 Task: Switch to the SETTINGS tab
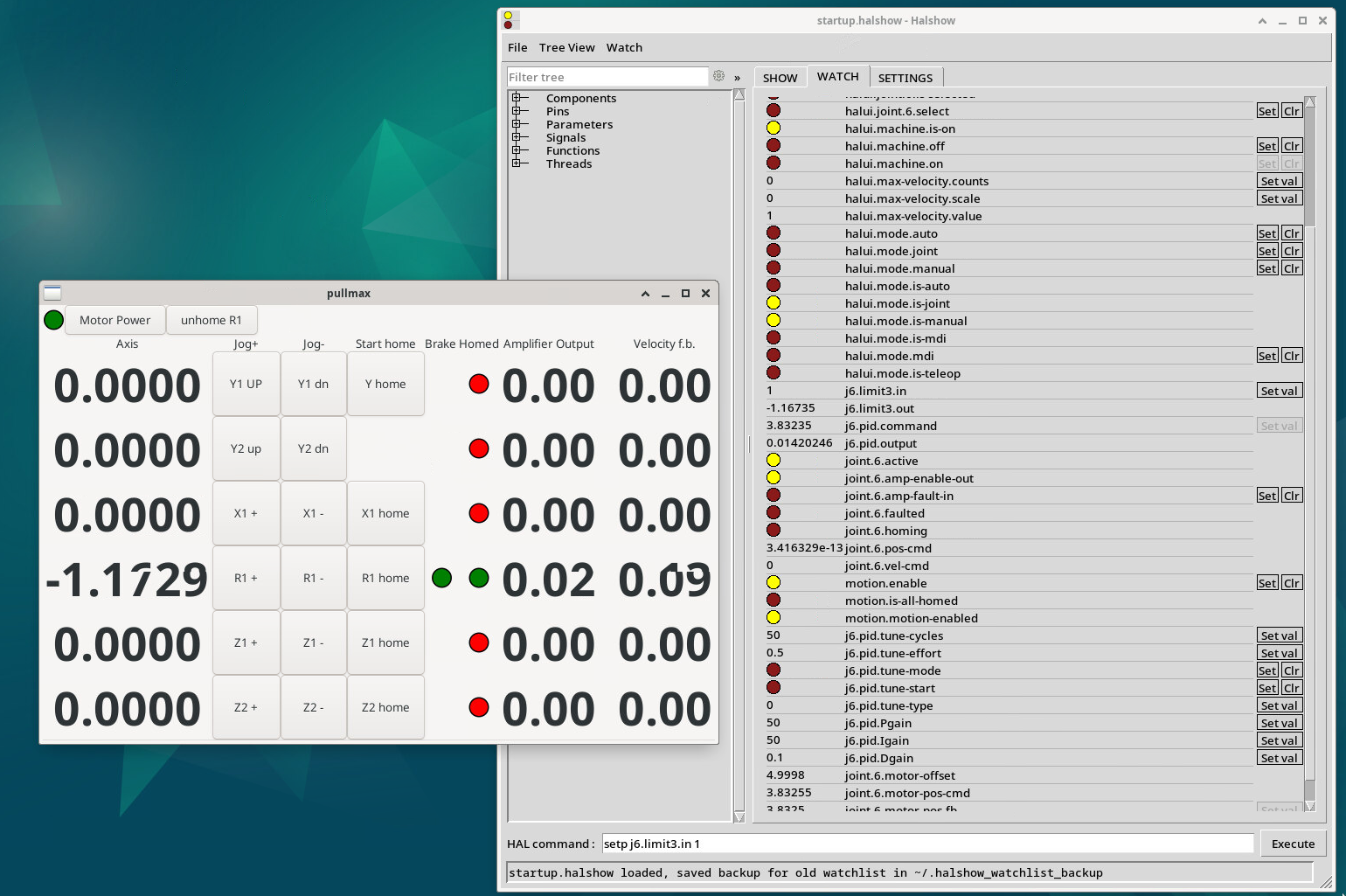[x=905, y=78]
